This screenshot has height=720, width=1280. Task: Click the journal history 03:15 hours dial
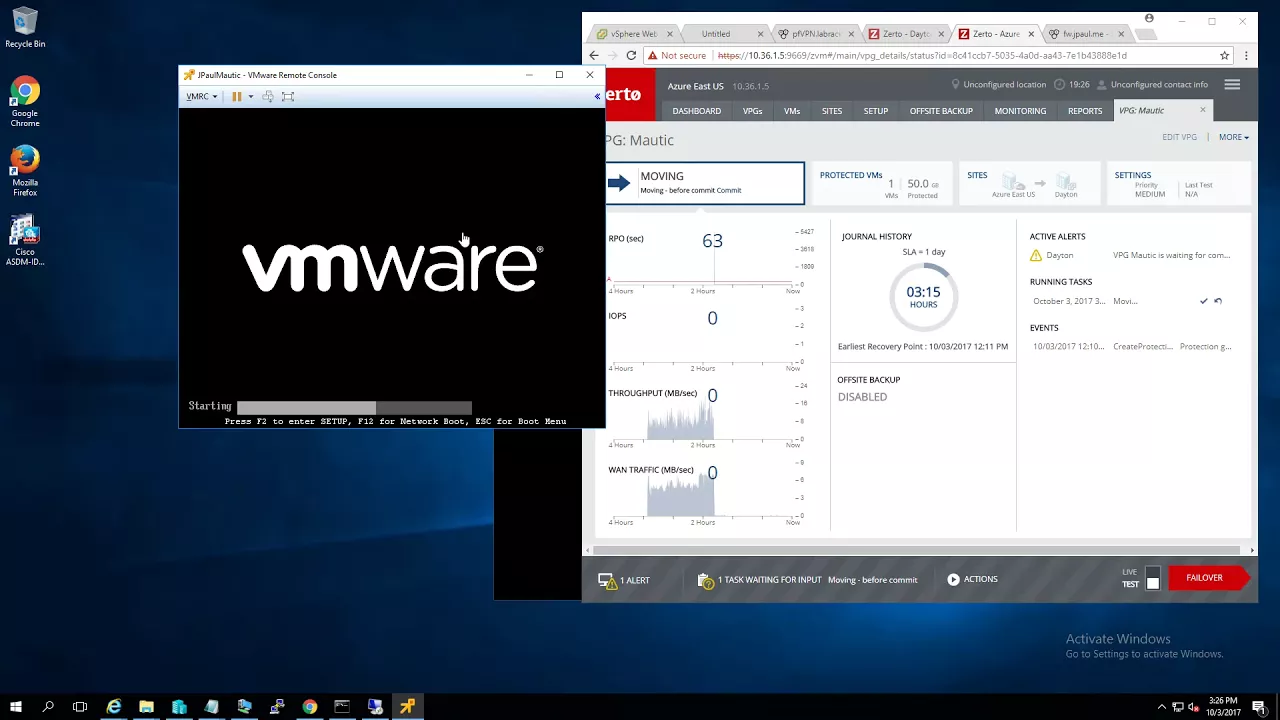coord(923,296)
